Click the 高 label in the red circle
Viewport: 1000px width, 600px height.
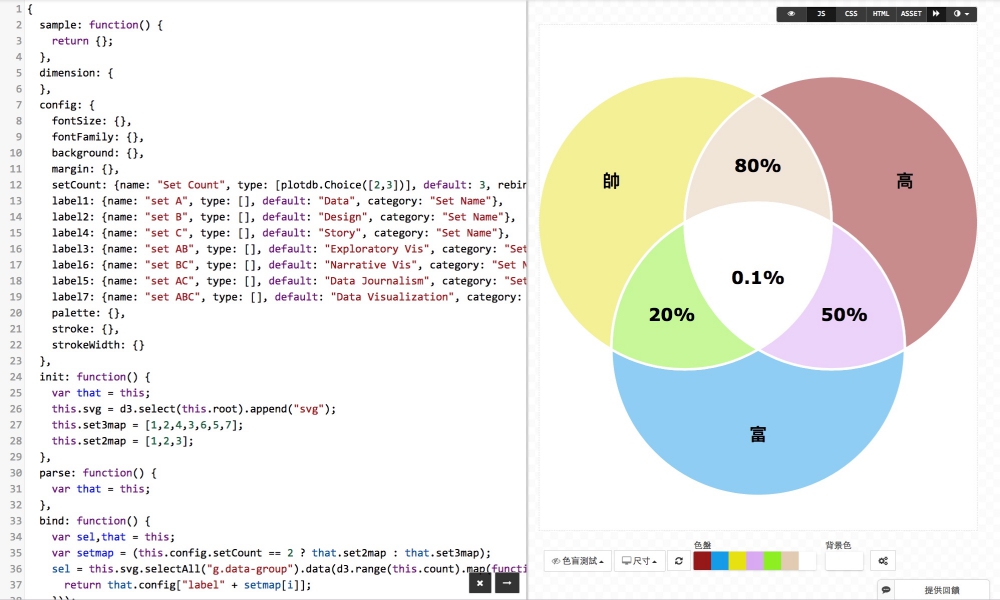click(x=904, y=181)
